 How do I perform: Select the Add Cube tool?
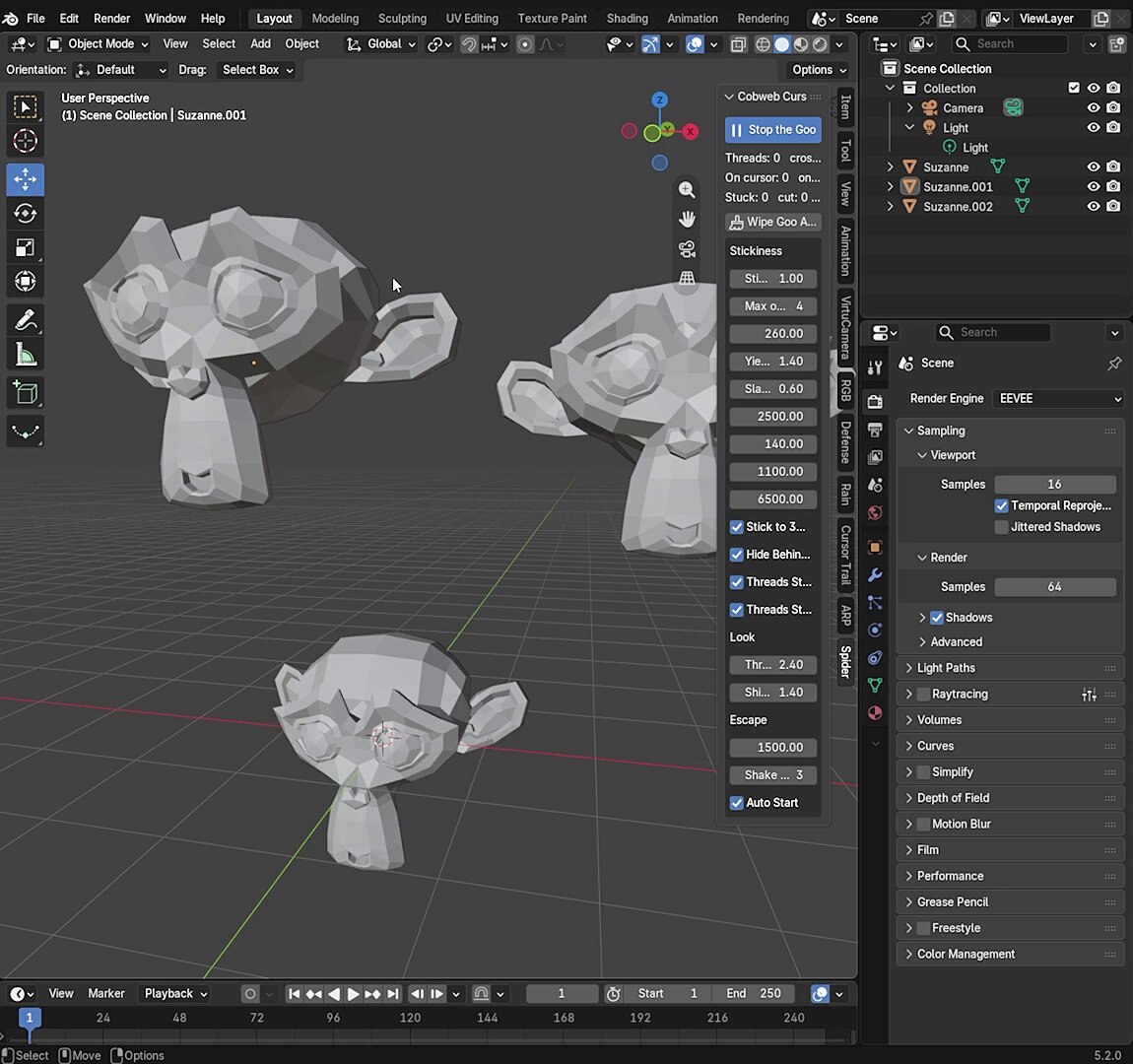(x=26, y=393)
